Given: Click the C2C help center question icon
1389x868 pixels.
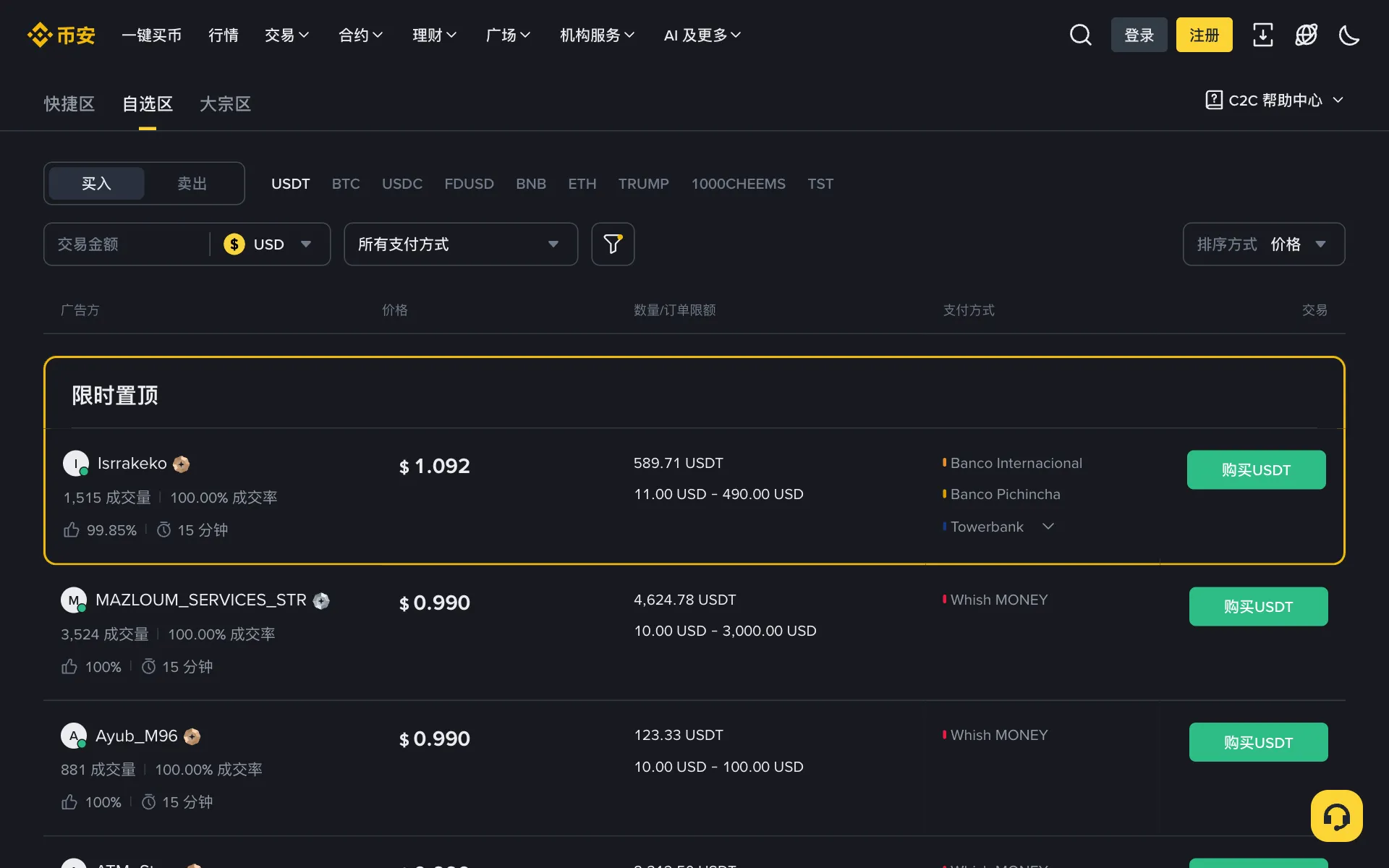Looking at the screenshot, I should (1214, 100).
